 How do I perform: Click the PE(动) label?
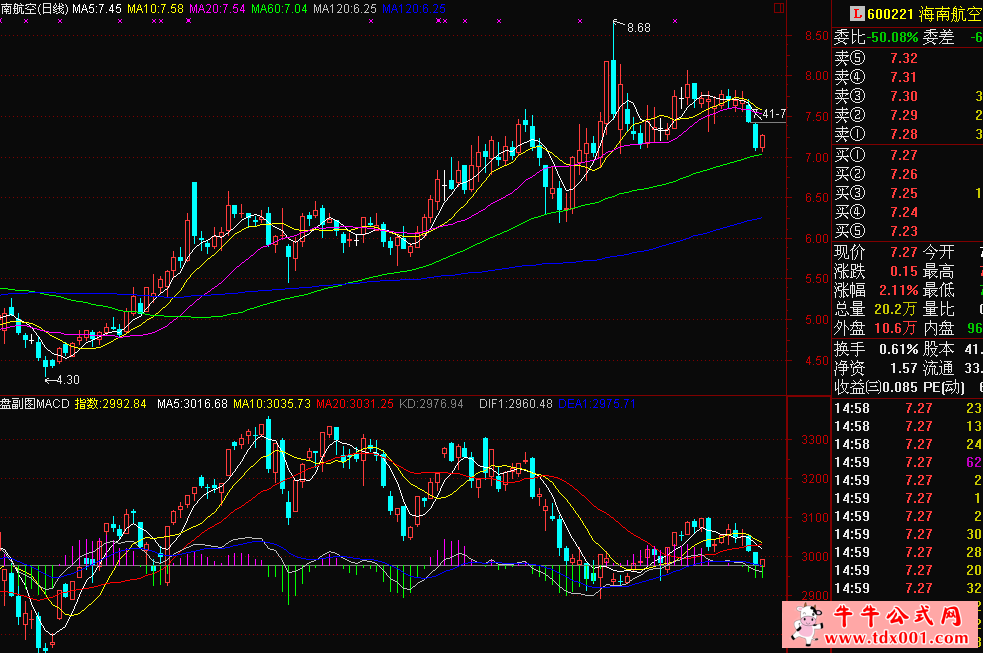coord(944,387)
